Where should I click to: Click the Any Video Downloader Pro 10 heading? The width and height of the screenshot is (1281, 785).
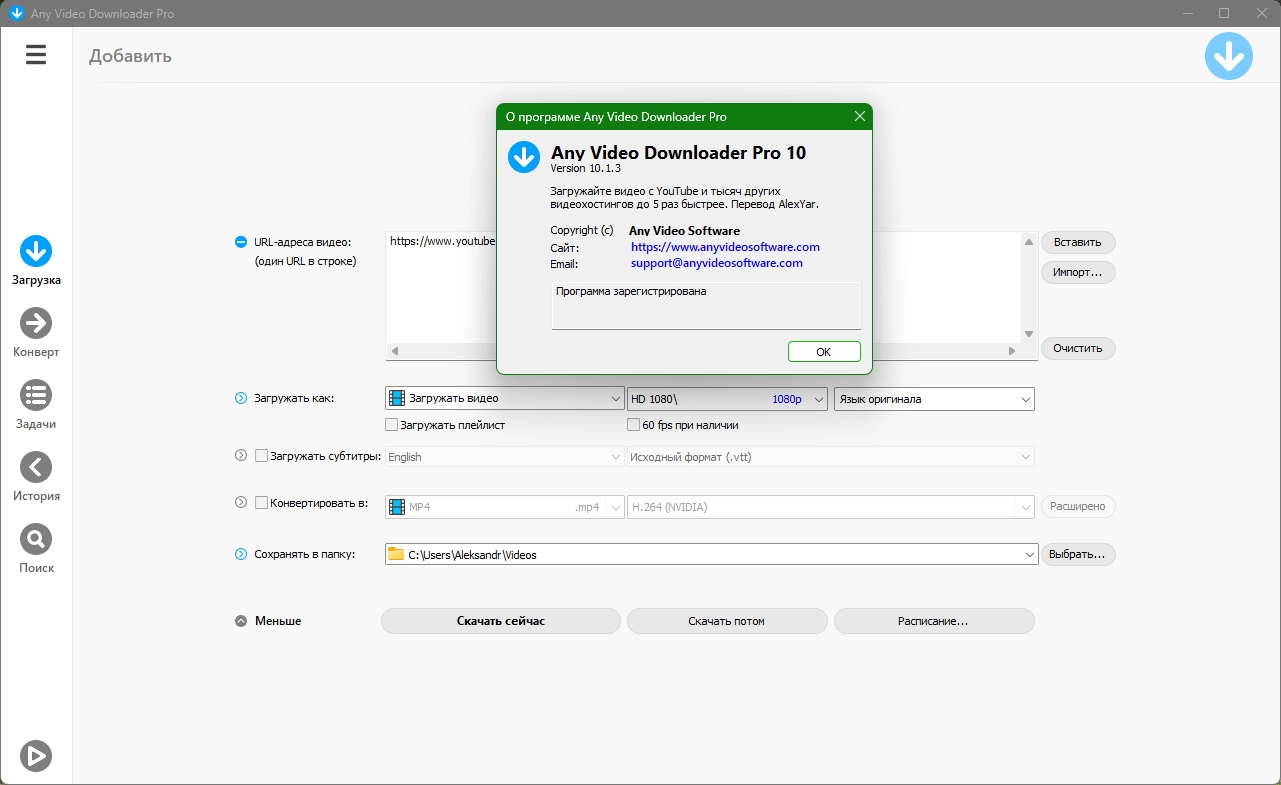coord(679,153)
